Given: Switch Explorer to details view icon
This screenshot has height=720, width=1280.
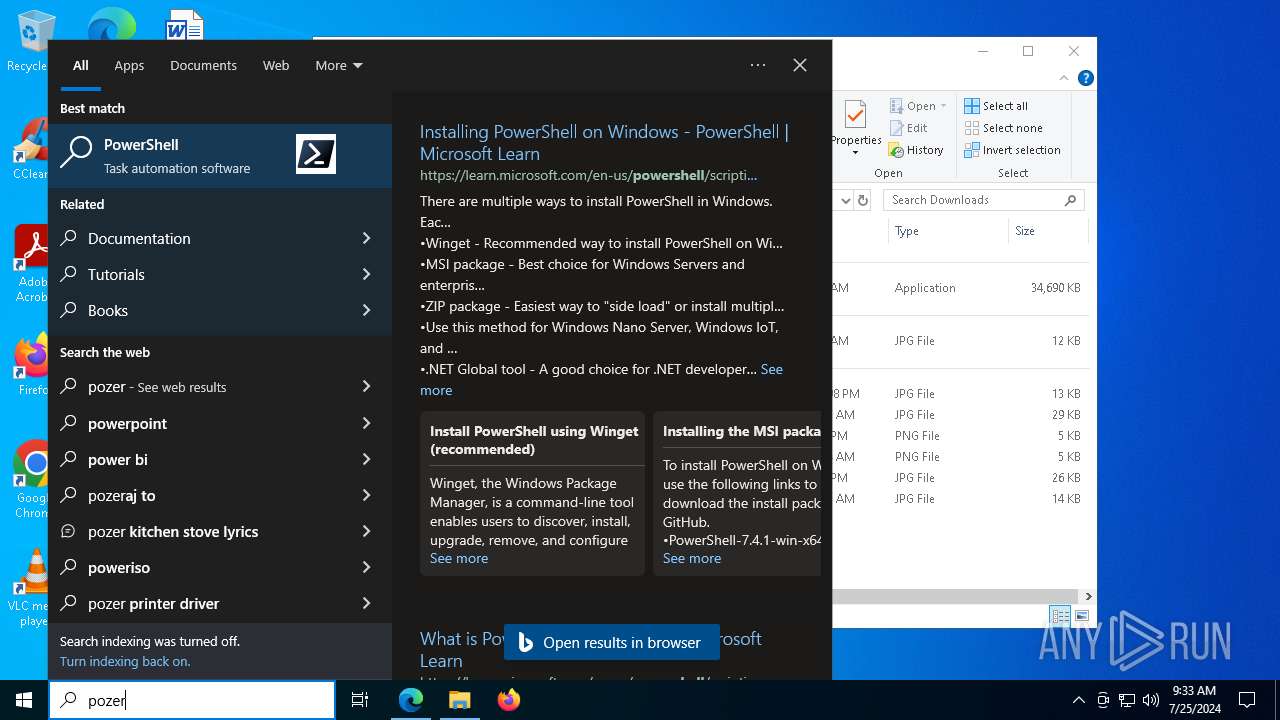Looking at the screenshot, I should pos(1060,616).
